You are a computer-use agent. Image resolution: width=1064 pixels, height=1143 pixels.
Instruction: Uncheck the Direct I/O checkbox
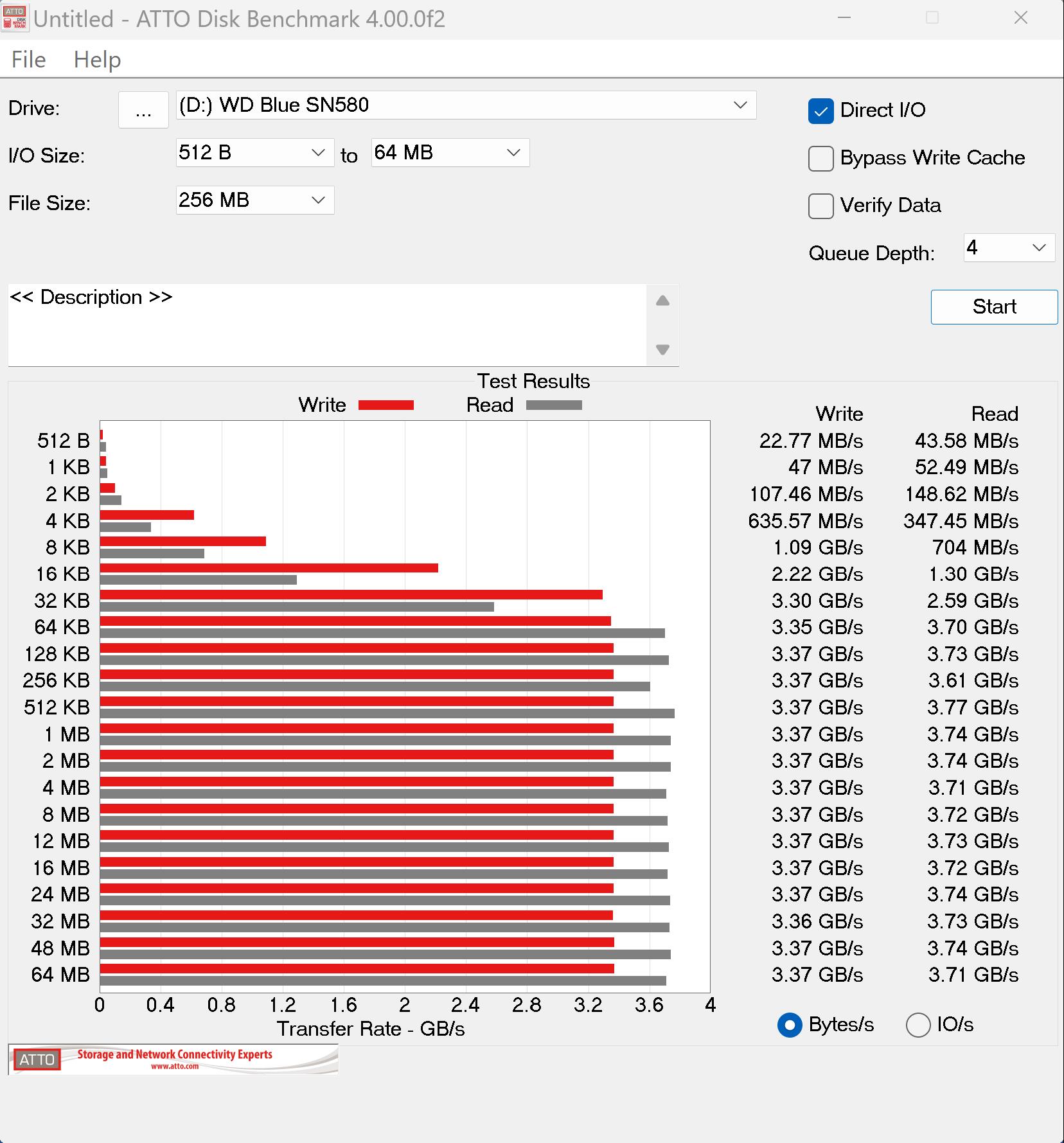point(820,111)
